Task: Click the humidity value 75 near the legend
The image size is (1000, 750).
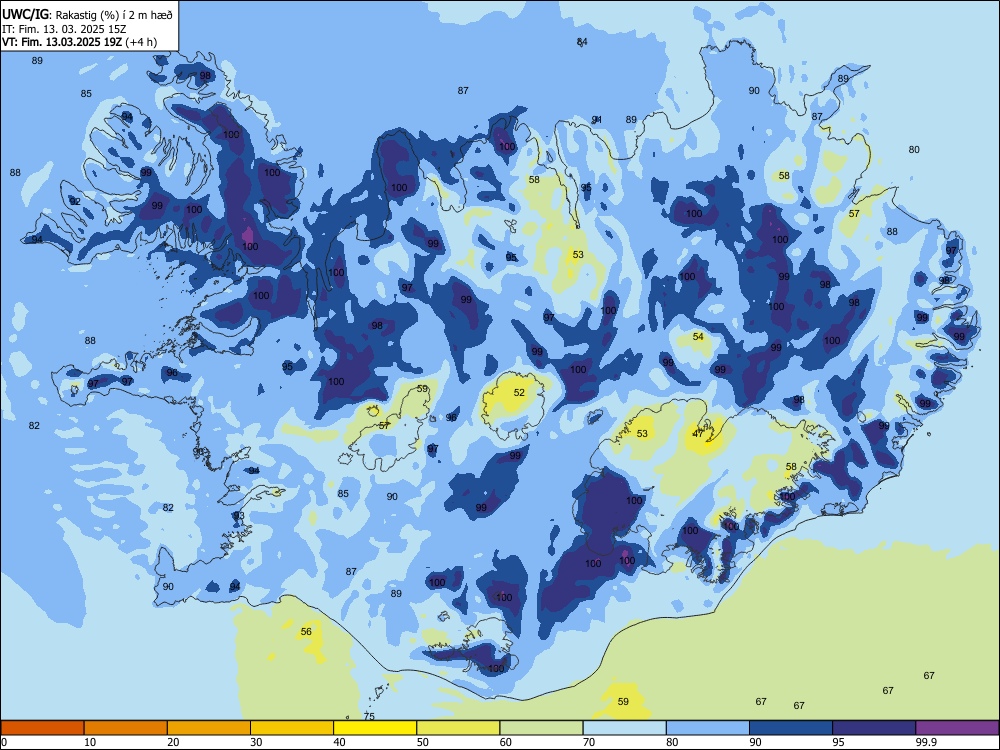Action: [x=369, y=716]
